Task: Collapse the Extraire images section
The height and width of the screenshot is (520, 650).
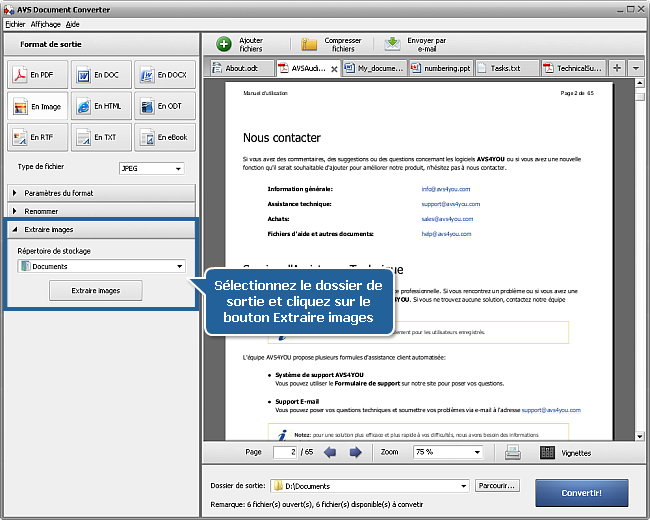Action: tap(101, 229)
